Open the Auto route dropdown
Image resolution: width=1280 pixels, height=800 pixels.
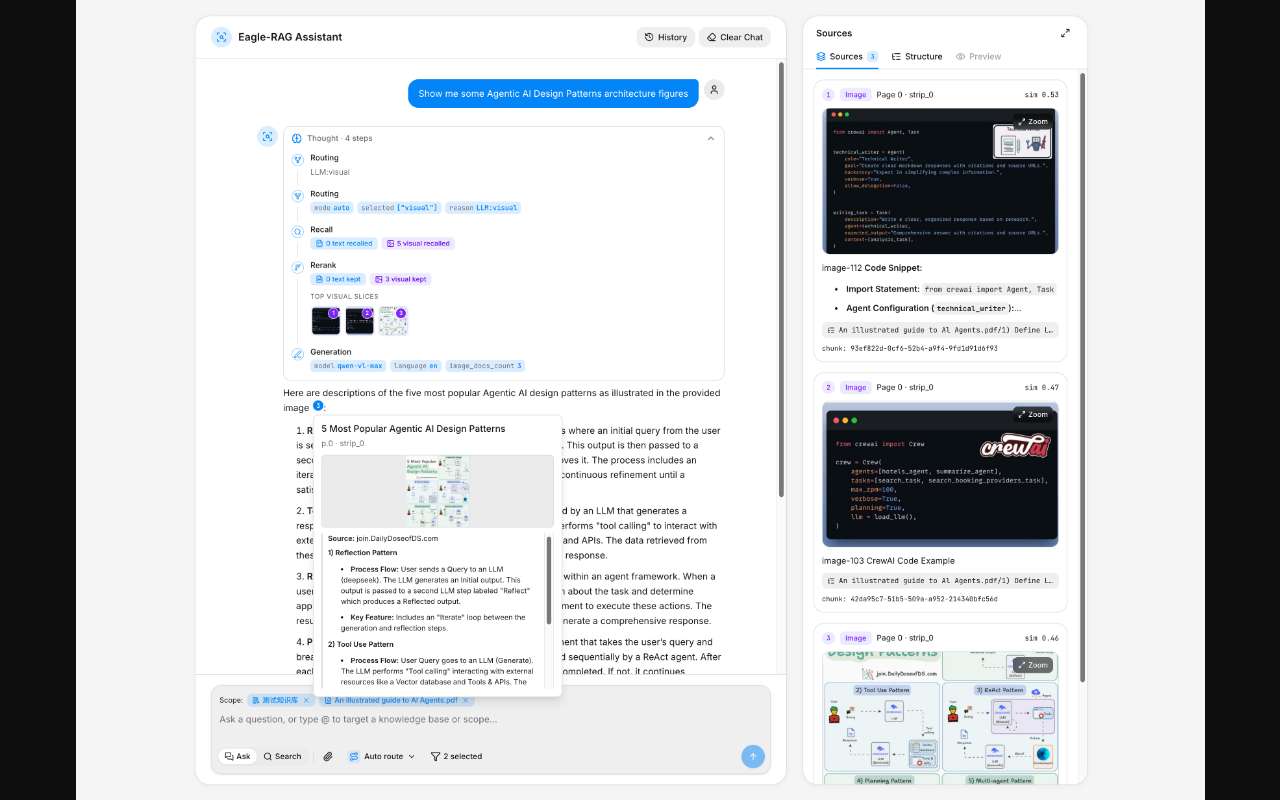[381, 756]
